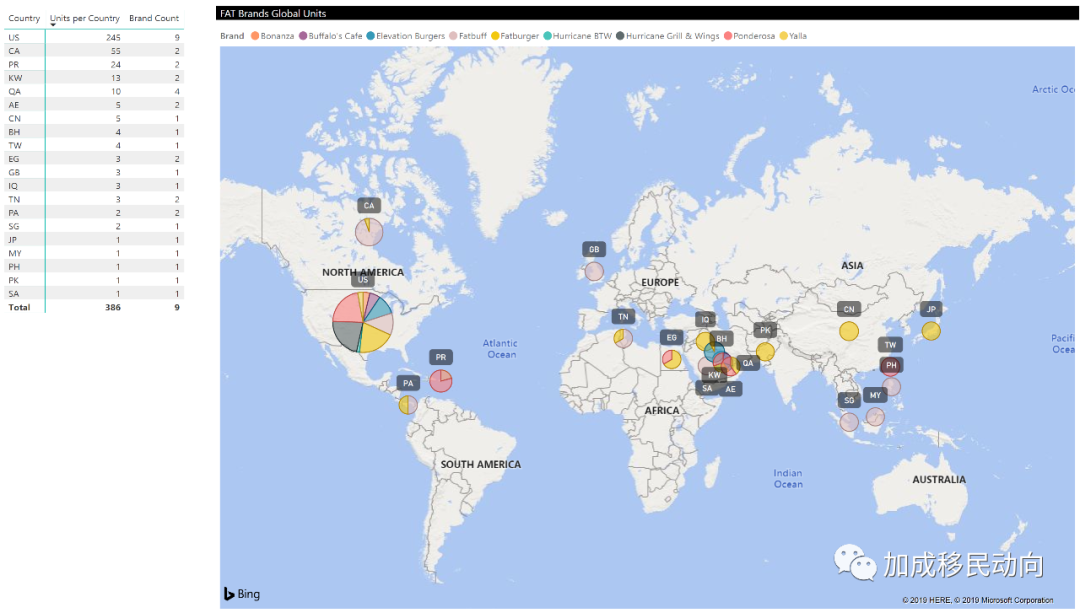The image size is (1080, 613).
Task: Click the Buffalo's Cafe legend color dot
Action: coord(303,36)
